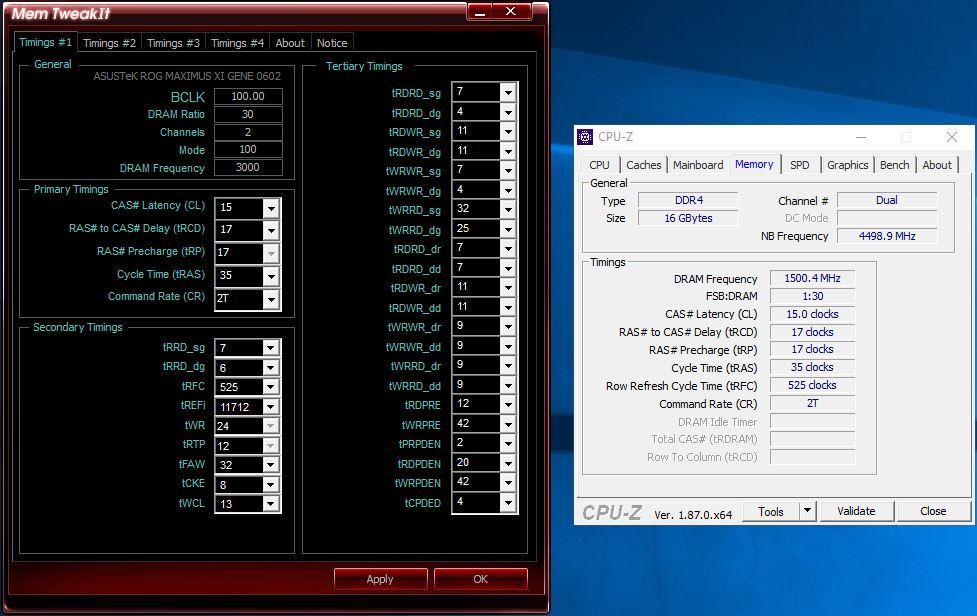977x616 pixels.
Task: Click the DRAM Ratio value field
Action: (x=248, y=115)
